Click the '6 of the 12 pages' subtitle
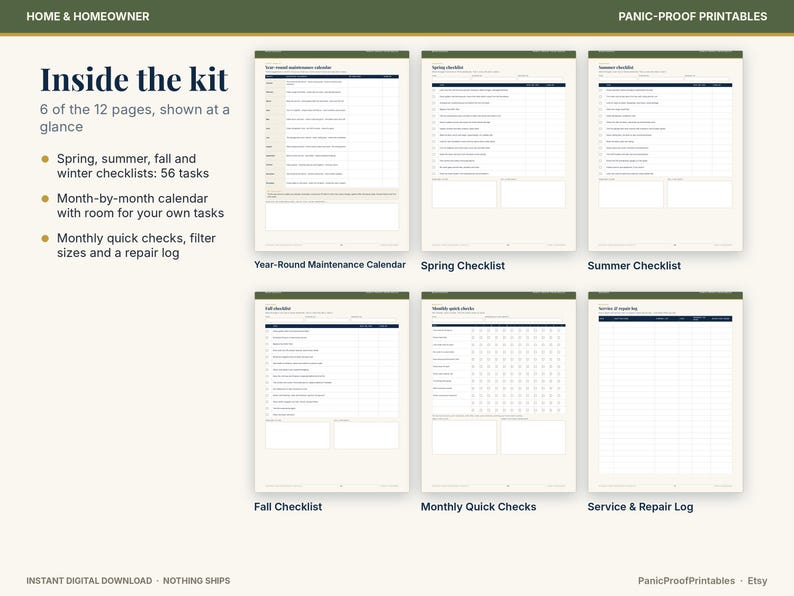Image resolution: width=794 pixels, height=596 pixels. (x=135, y=118)
